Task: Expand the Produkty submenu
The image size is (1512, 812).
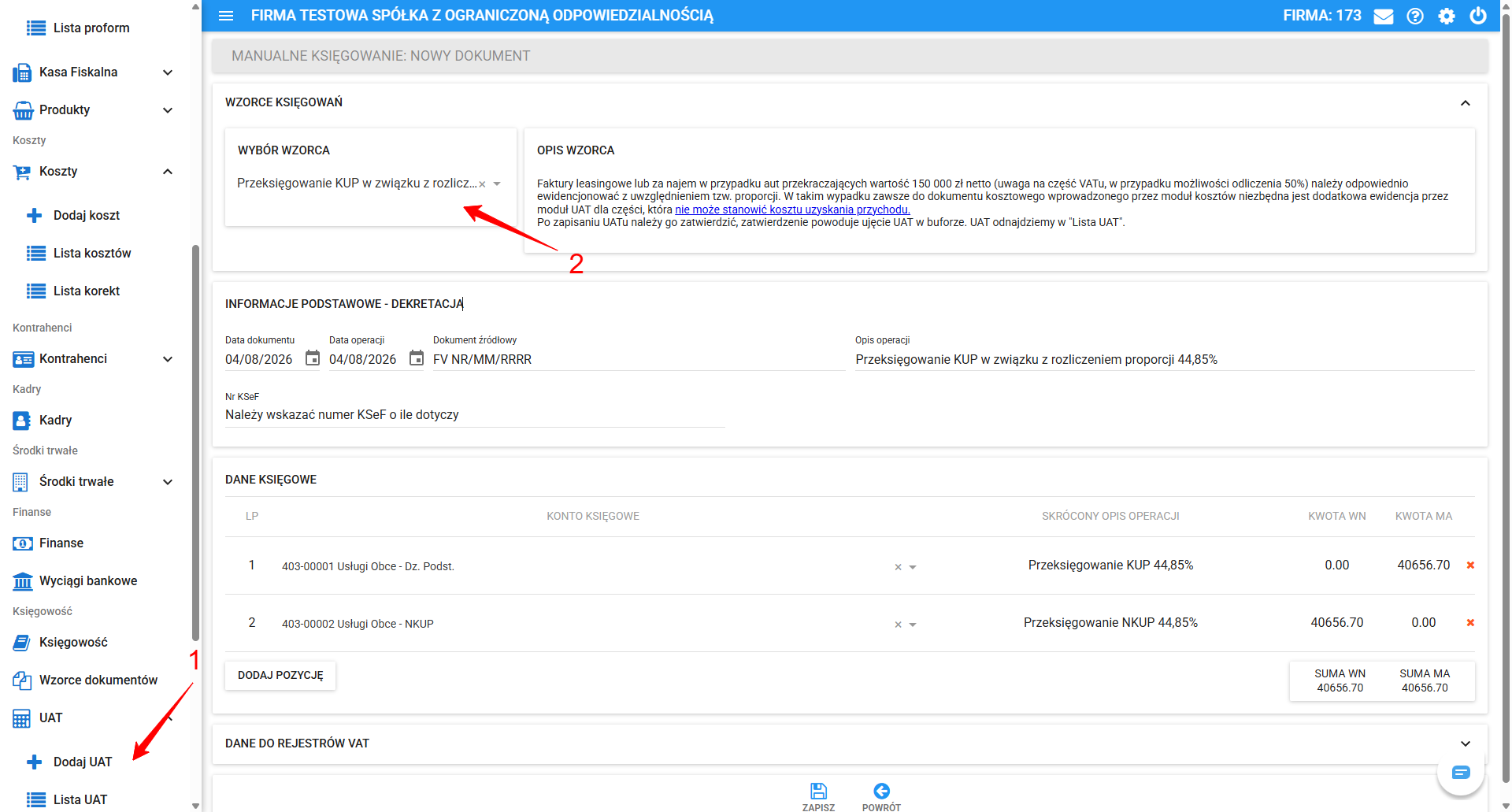Action: [x=168, y=110]
